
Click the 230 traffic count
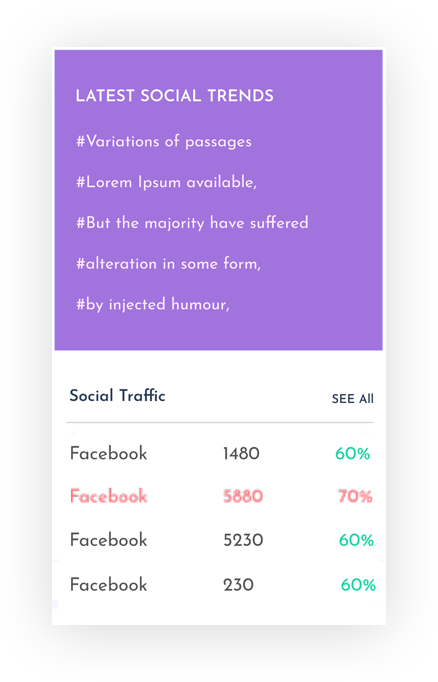click(x=238, y=585)
